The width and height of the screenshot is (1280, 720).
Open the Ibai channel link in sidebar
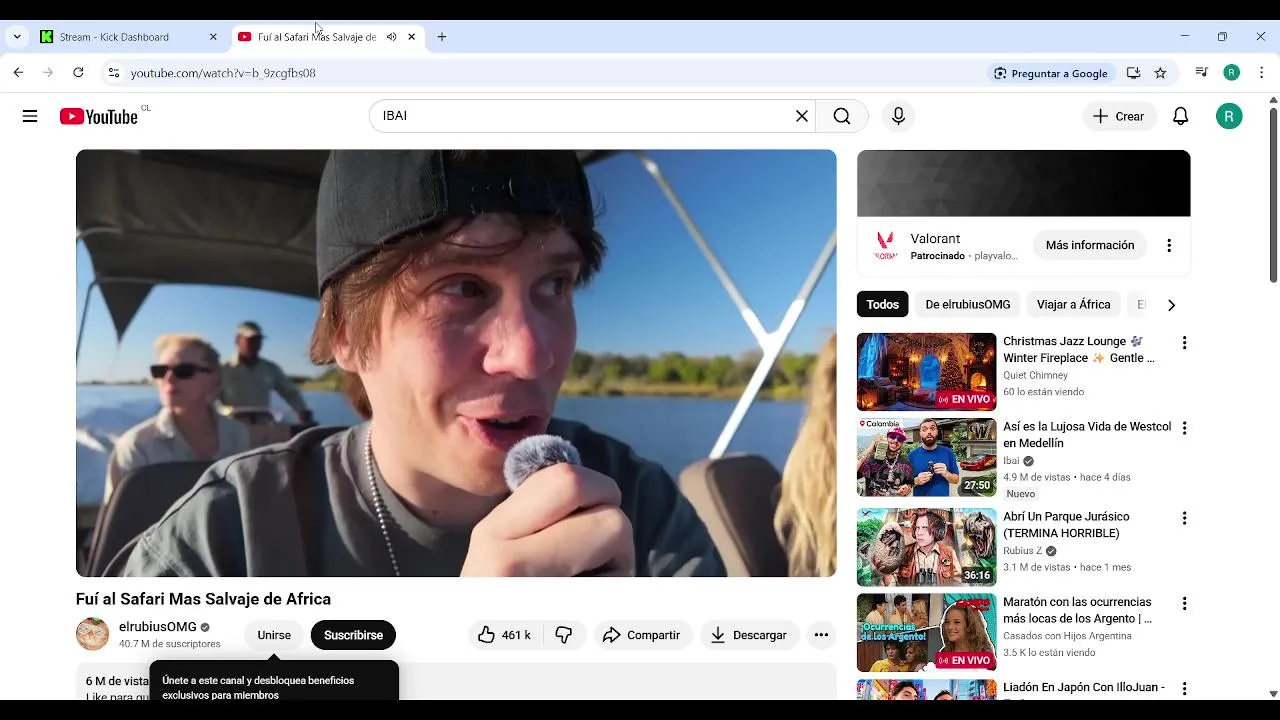click(1011, 461)
